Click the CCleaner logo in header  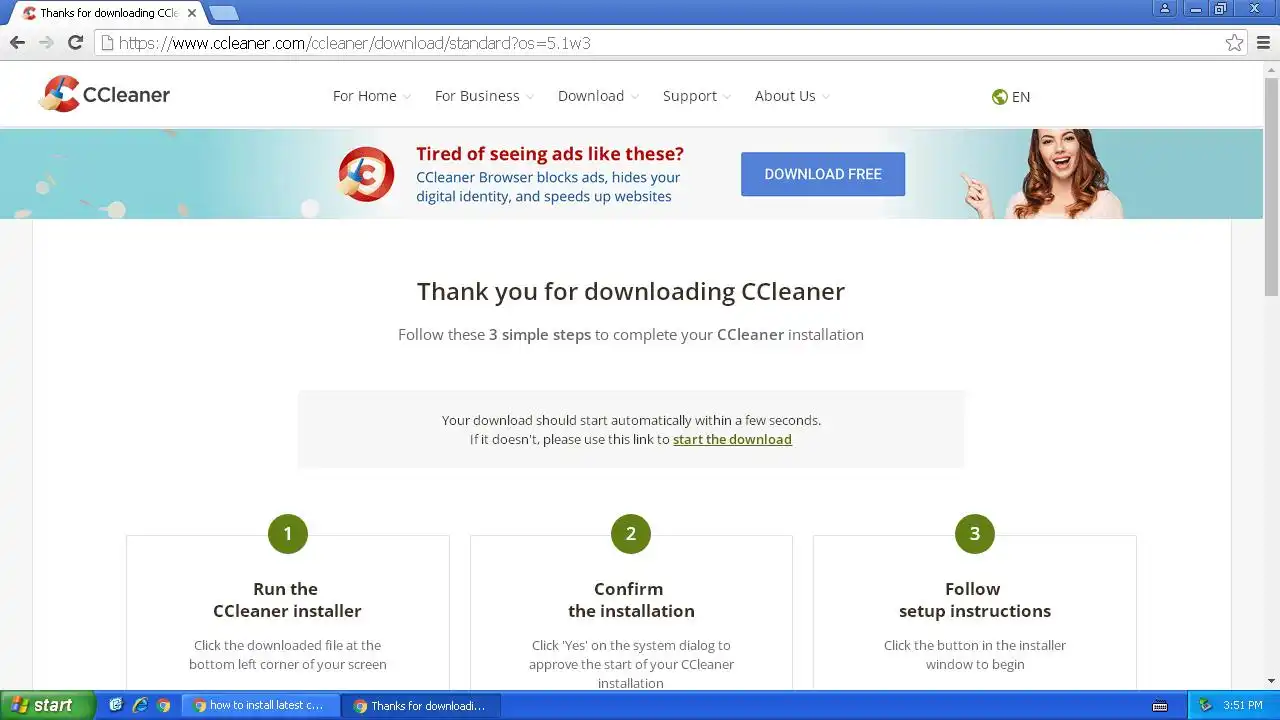click(104, 95)
